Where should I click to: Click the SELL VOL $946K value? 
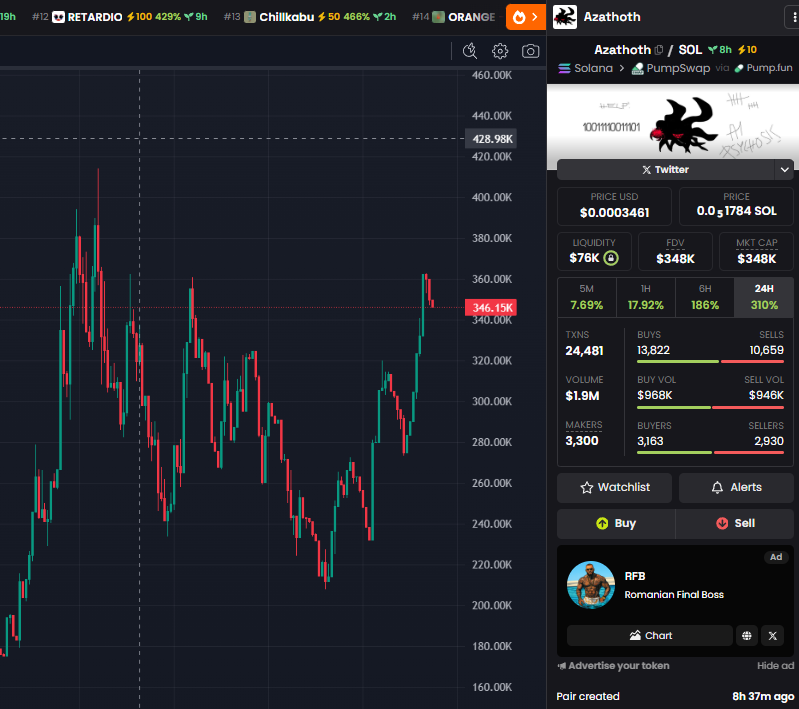[x=766, y=396]
